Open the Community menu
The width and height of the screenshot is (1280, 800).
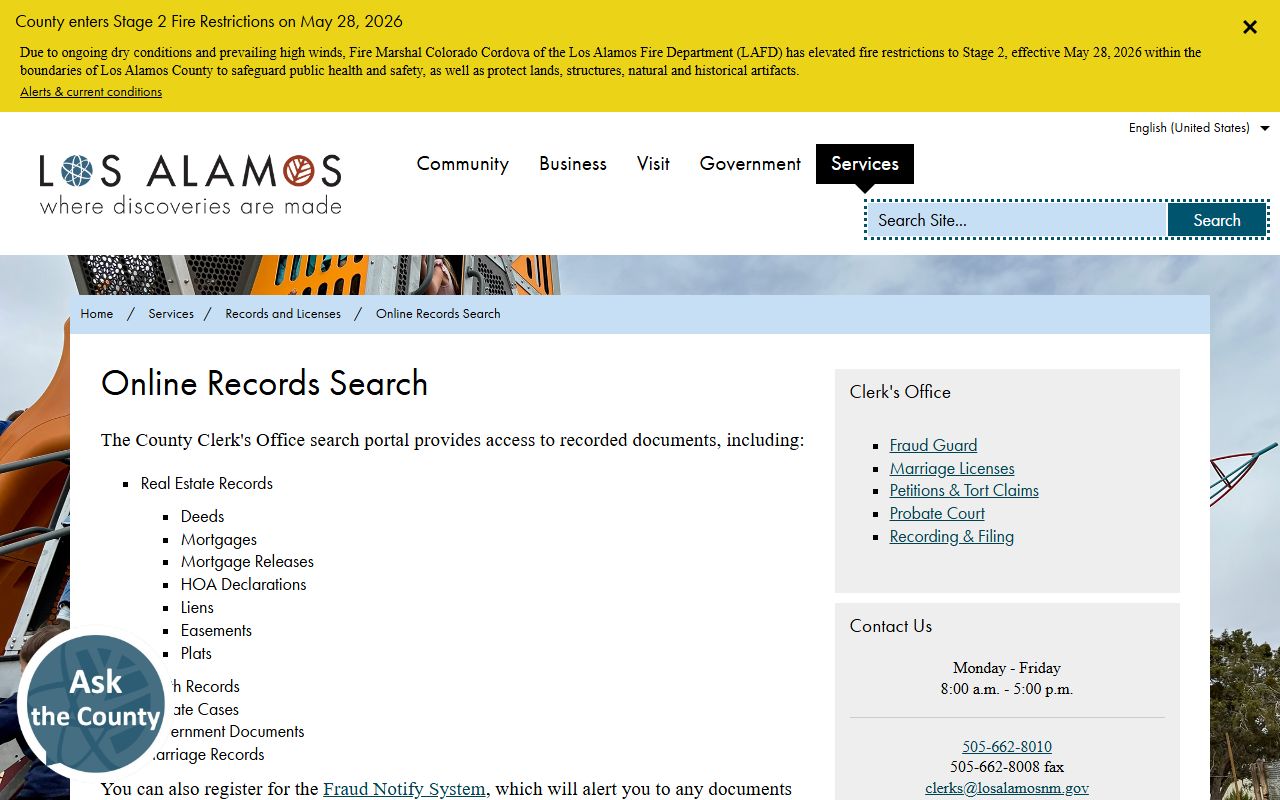pyautogui.click(x=463, y=164)
